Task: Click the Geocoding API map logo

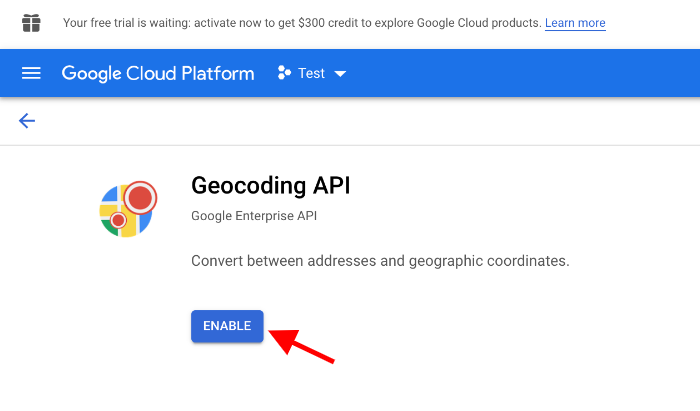Action: (x=128, y=209)
